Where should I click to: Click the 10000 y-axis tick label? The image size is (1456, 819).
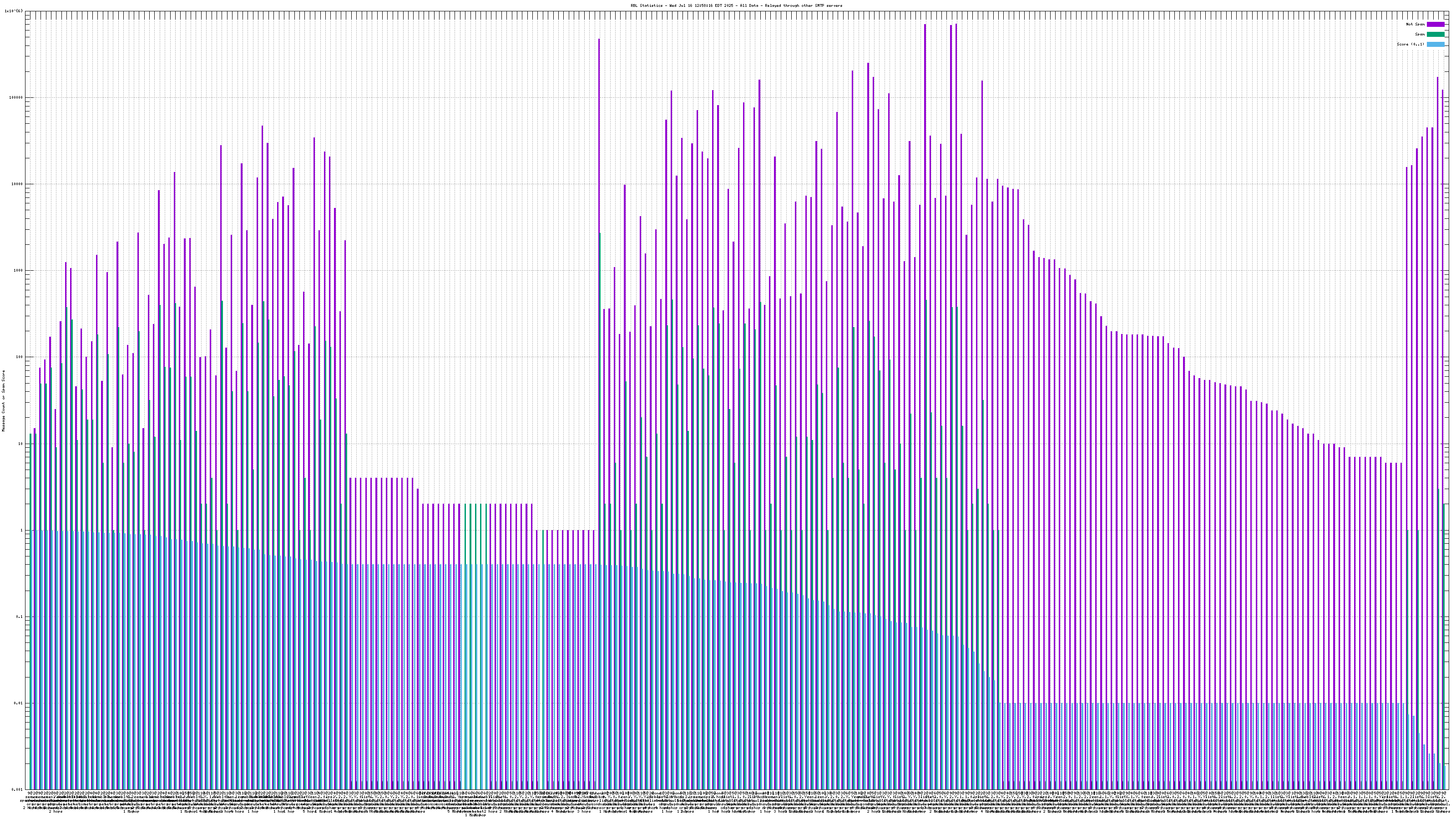16,184
